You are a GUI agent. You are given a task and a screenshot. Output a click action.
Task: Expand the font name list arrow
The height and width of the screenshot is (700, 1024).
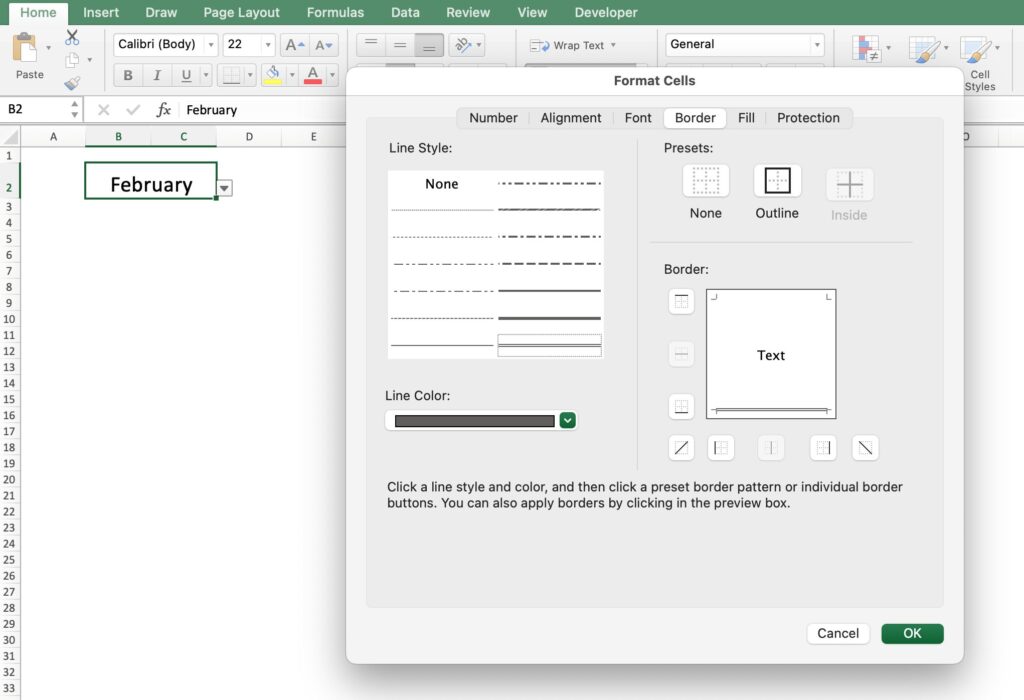[211, 44]
